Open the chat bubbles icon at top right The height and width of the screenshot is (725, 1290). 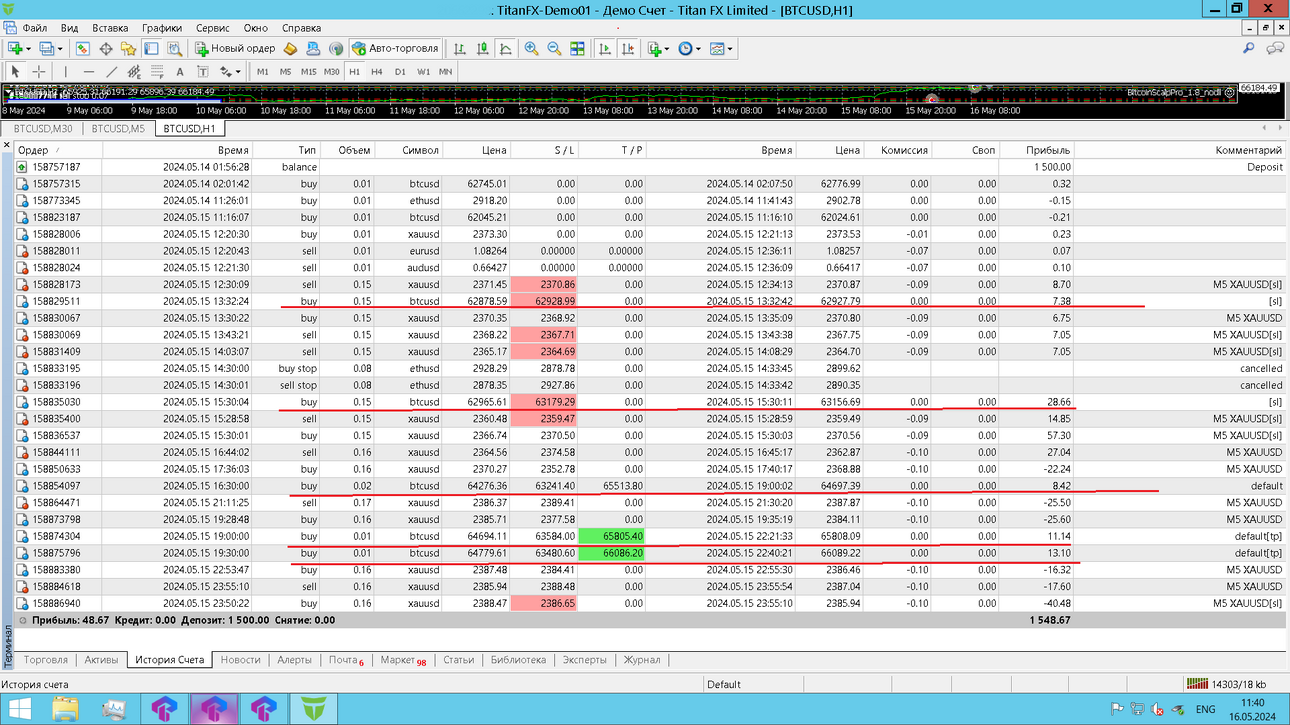[x=1275, y=48]
